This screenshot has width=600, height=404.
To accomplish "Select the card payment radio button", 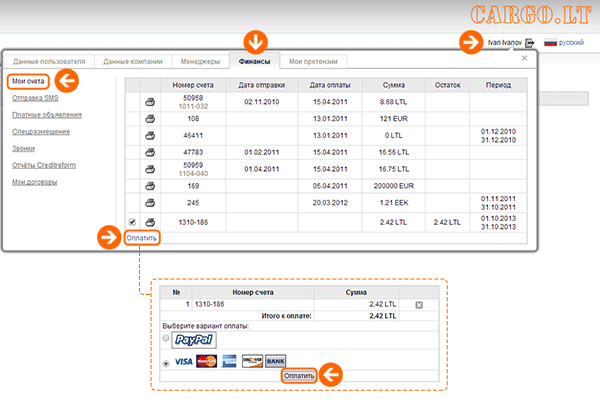I will pos(166,362).
